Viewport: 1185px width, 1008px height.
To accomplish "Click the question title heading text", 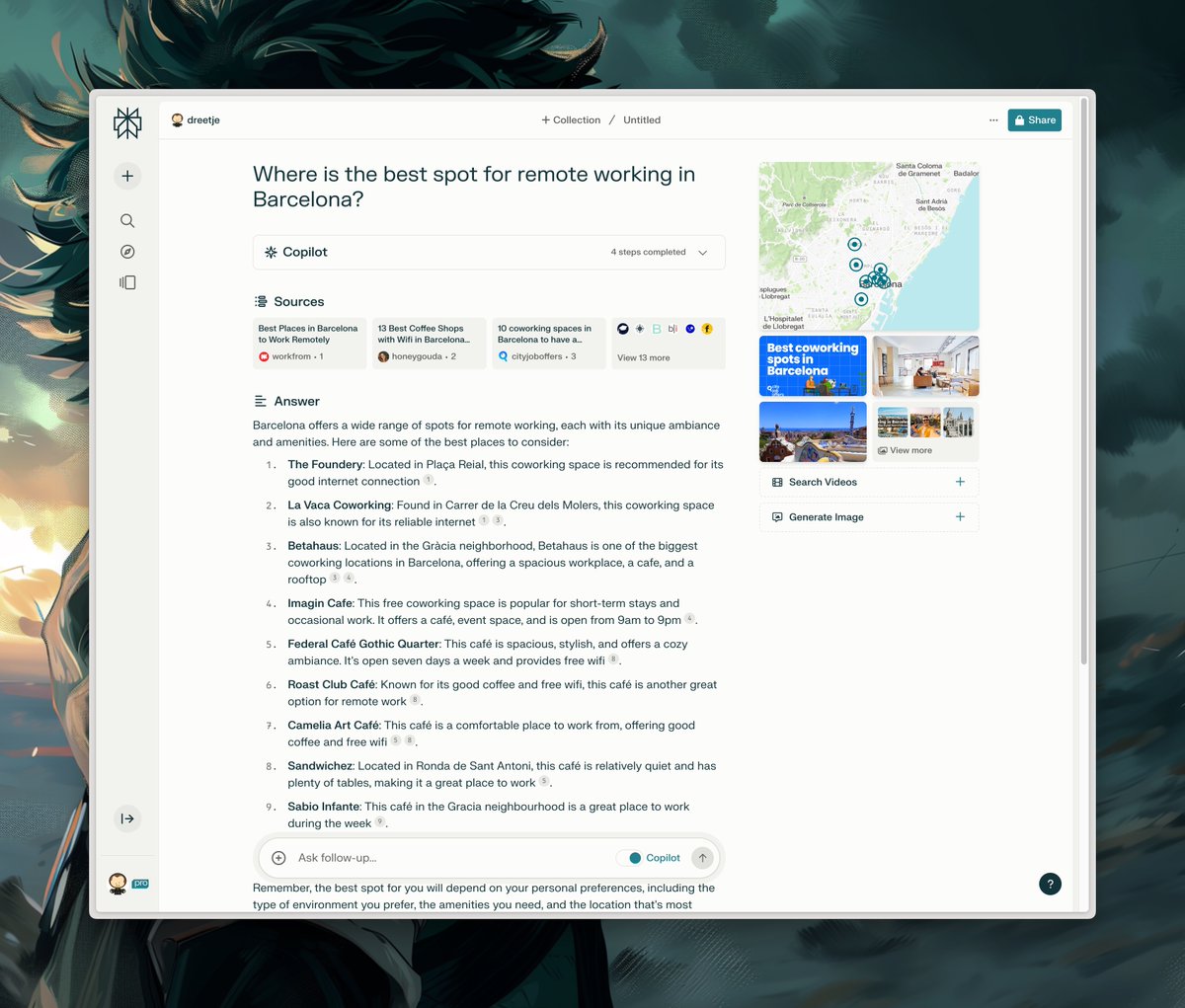I will pyautogui.click(x=474, y=187).
